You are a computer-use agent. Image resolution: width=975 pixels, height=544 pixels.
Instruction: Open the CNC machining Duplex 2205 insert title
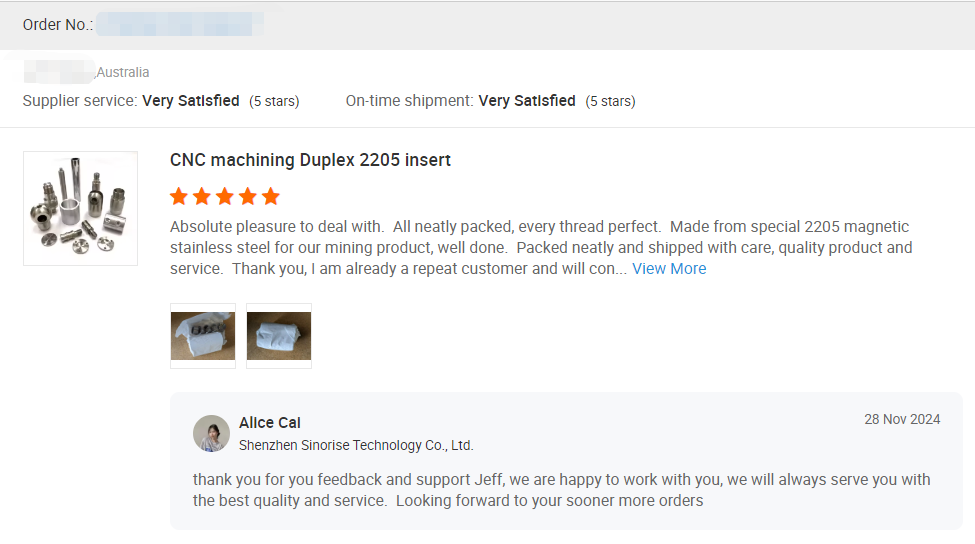pyautogui.click(x=310, y=160)
